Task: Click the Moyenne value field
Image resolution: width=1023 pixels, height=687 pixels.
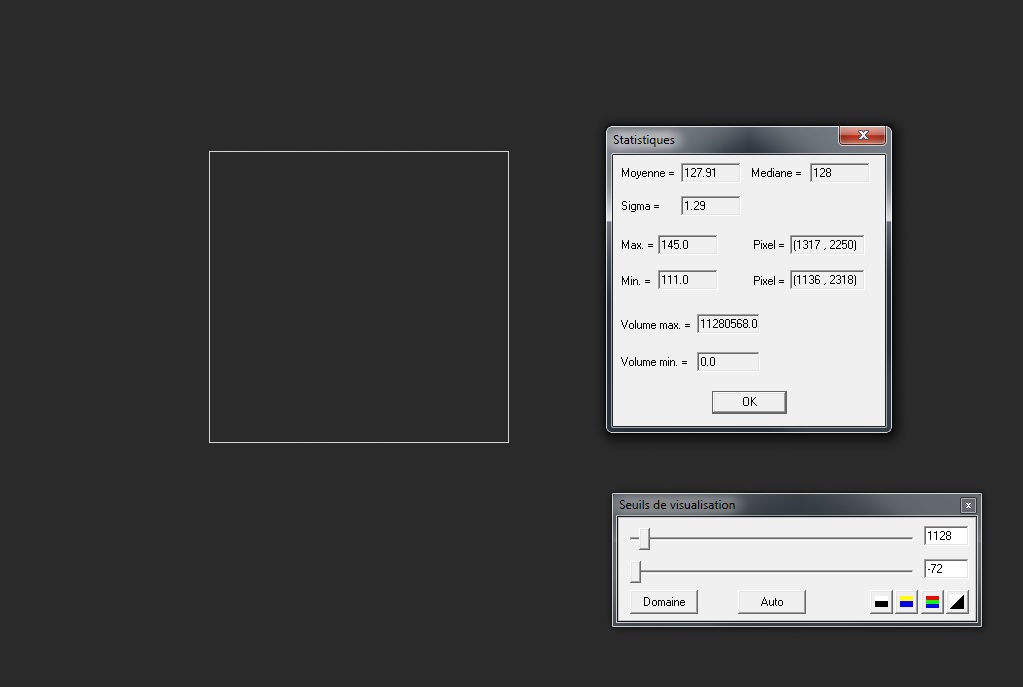Action: coord(710,173)
